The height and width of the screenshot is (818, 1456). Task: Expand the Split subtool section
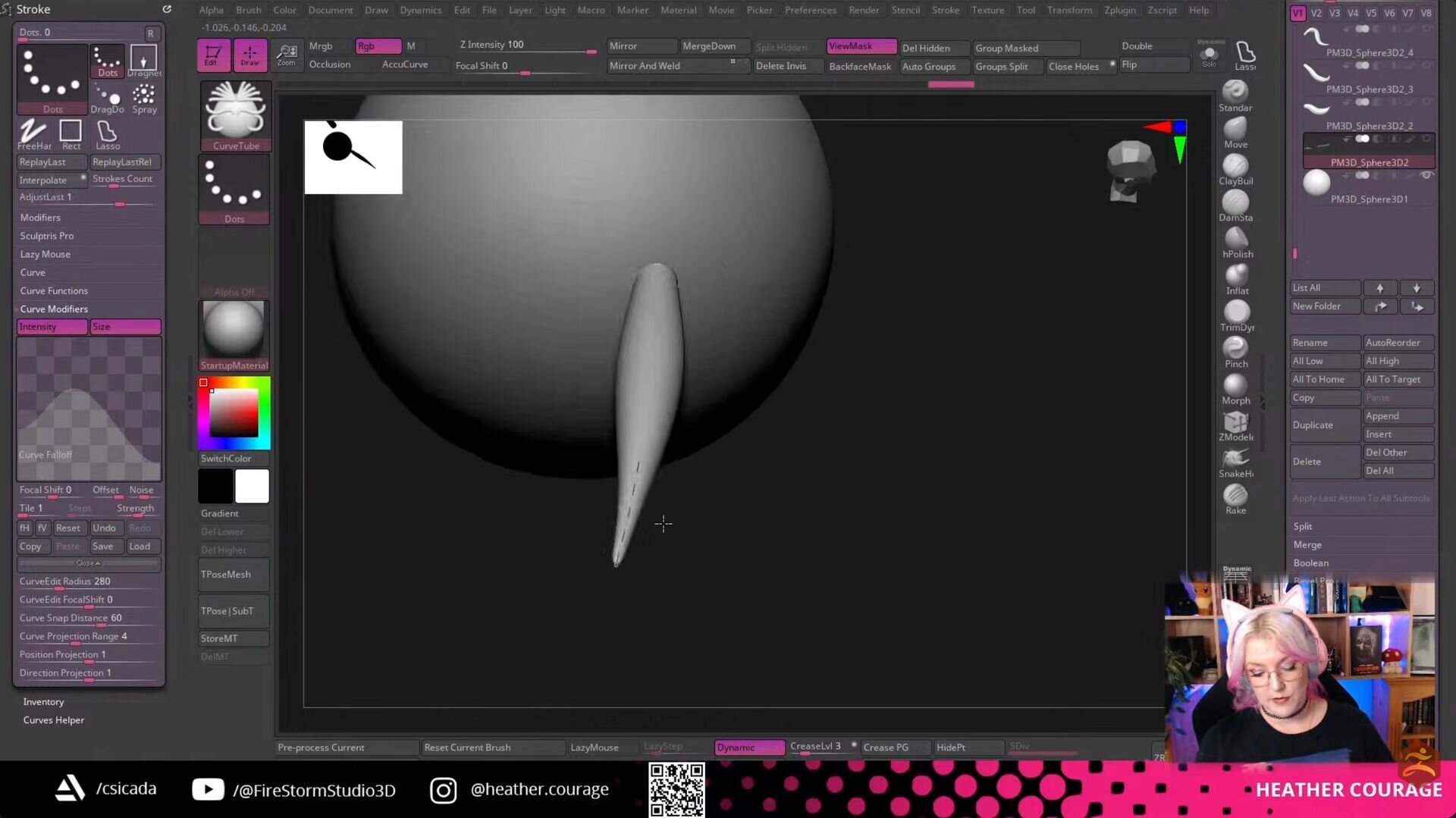click(1303, 526)
